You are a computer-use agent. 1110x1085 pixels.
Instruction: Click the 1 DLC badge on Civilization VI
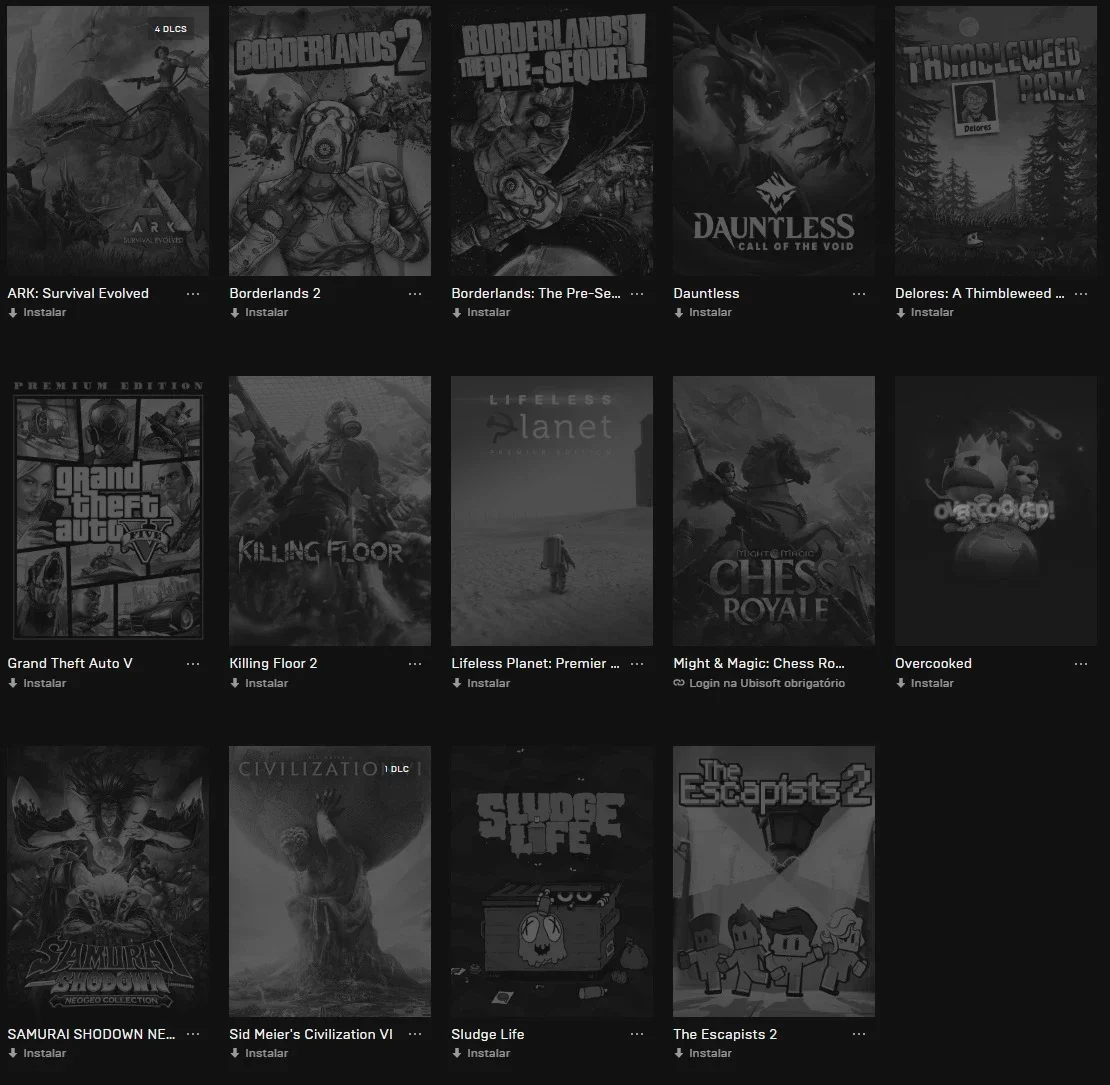coord(397,769)
